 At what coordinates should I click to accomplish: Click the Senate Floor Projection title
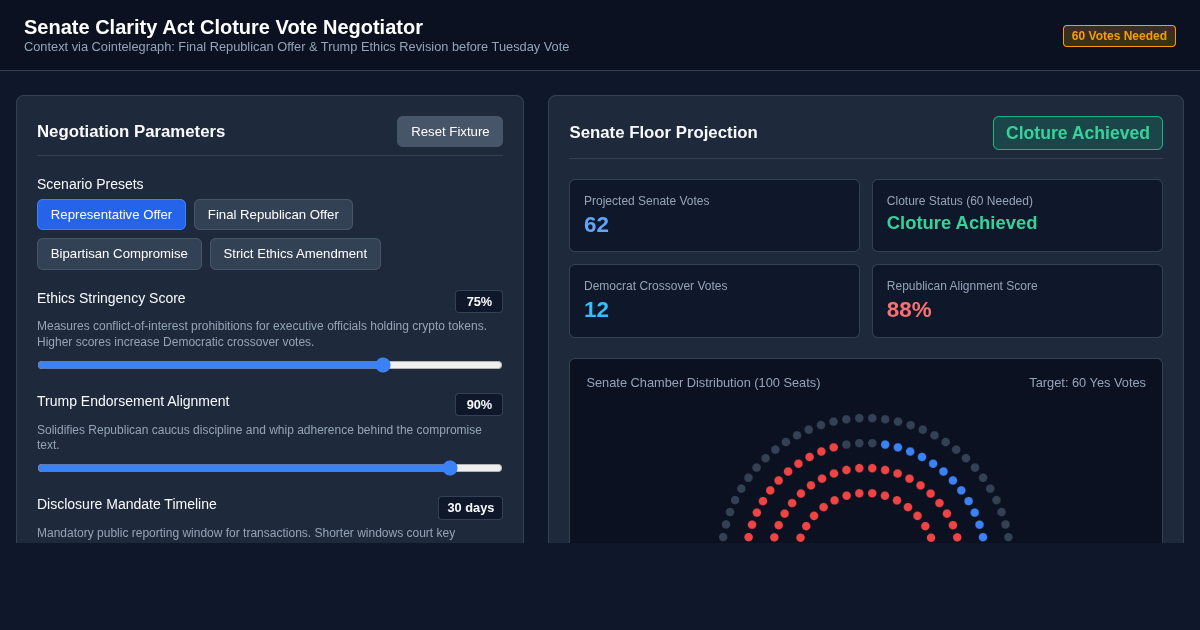point(663,133)
